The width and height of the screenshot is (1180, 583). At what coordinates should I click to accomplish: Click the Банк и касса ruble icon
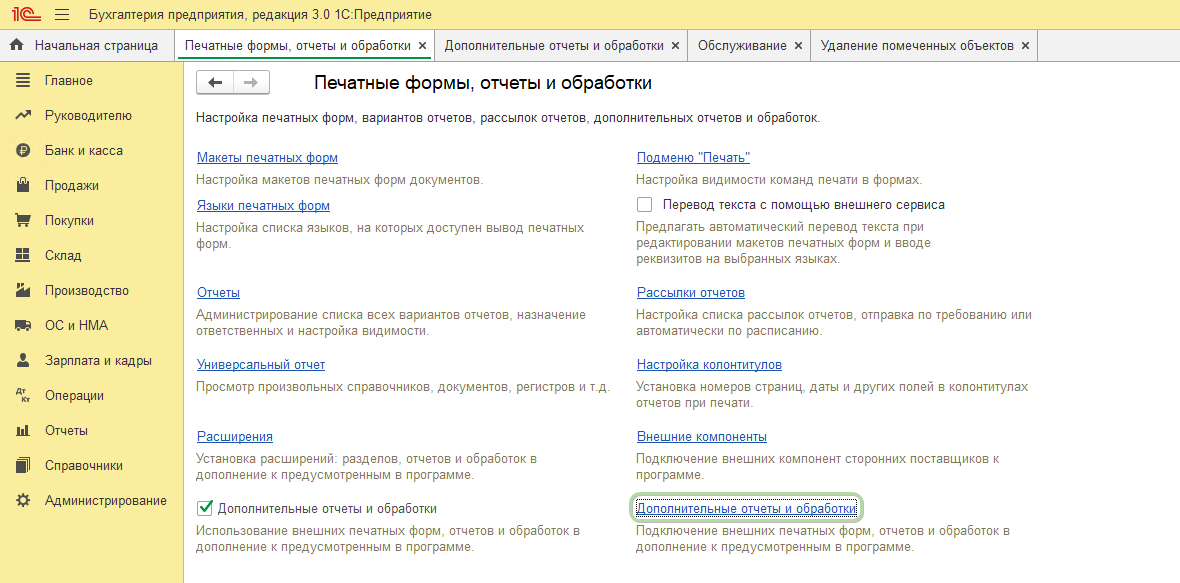point(23,150)
